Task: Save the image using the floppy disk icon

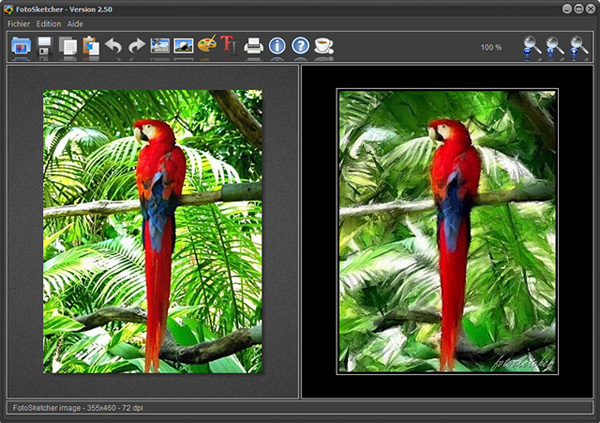Action: (45, 46)
